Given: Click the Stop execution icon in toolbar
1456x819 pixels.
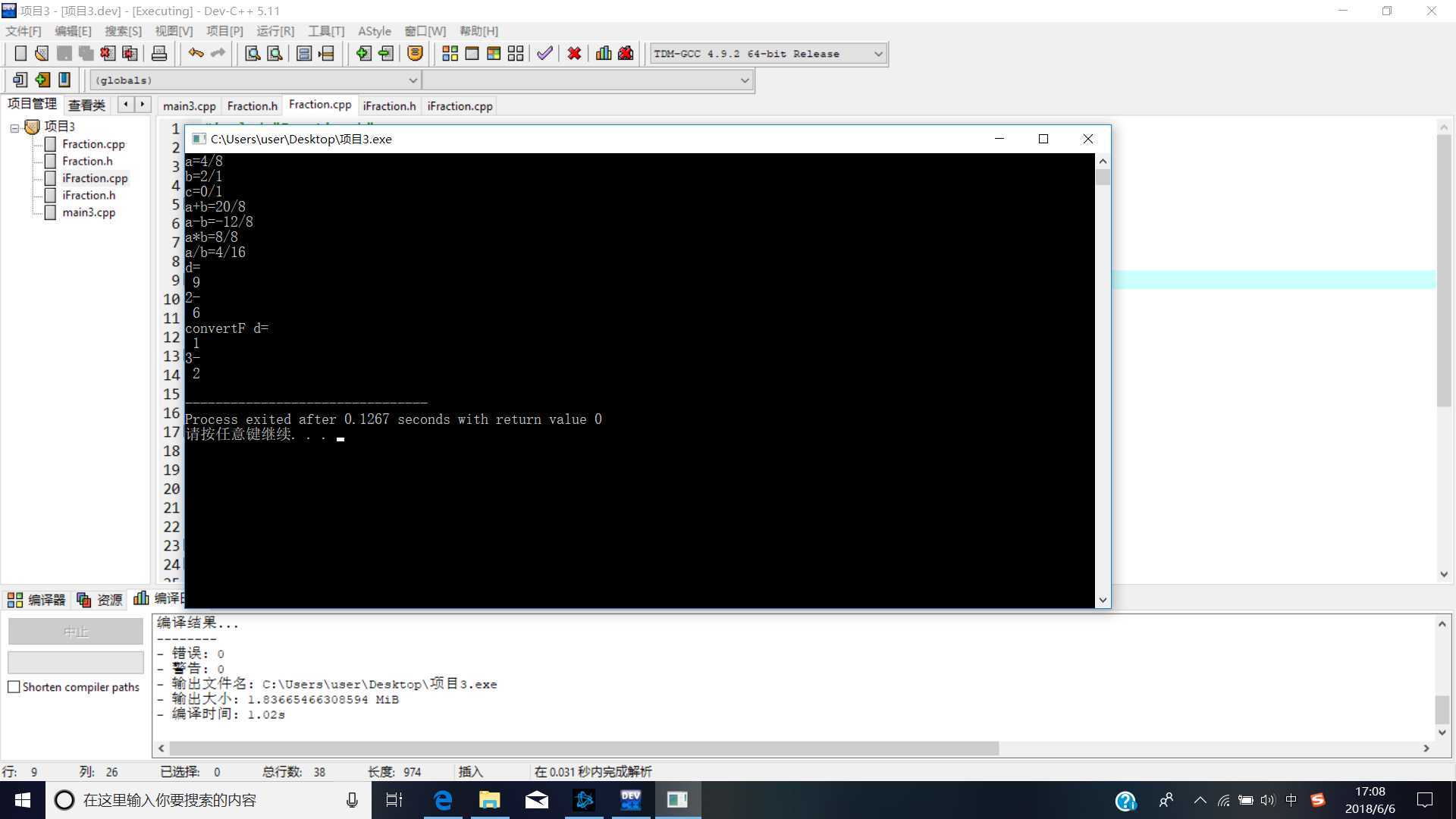Looking at the screenshot, I should coord(574,53).
